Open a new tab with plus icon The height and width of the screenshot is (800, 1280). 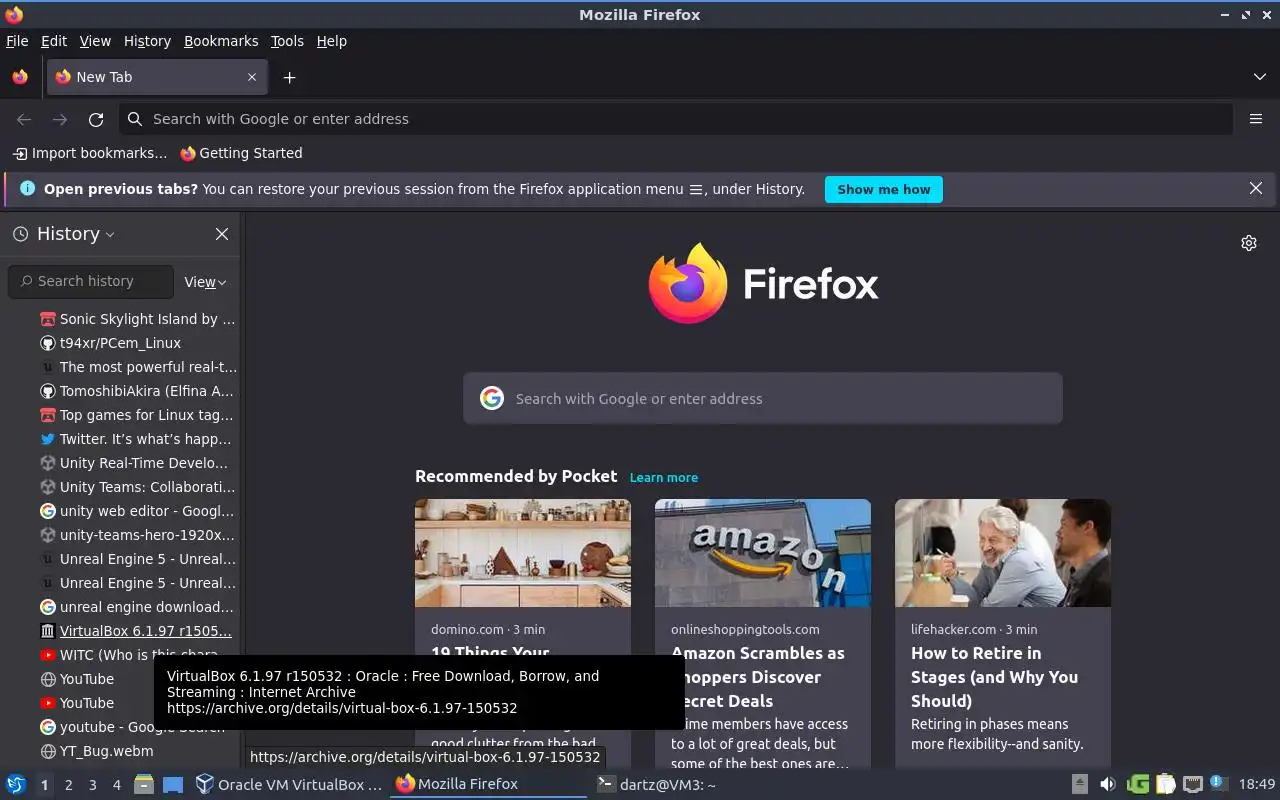[x=289, y=77]
